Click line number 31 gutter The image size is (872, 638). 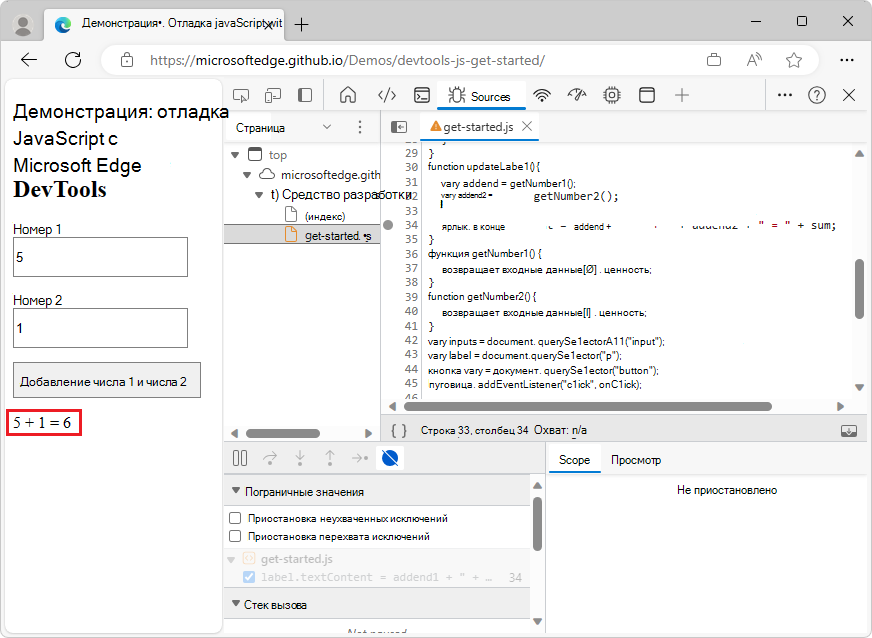(x=411, y=182)
